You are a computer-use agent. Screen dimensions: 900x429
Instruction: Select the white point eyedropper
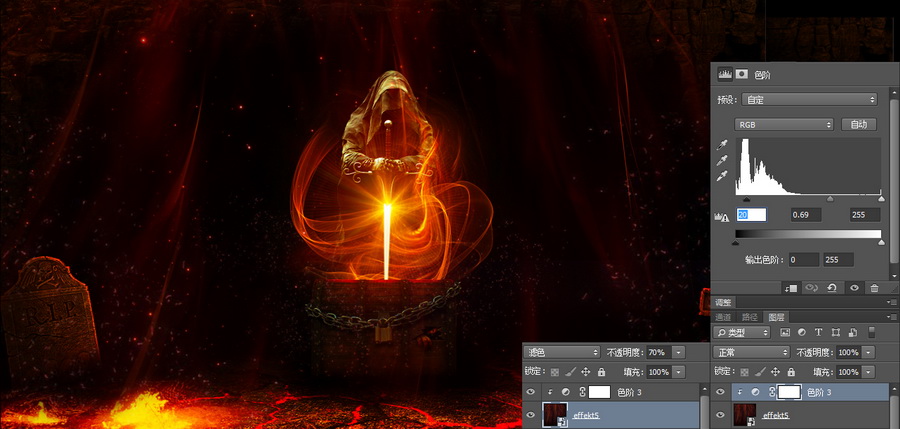click(x=722, y=177)
